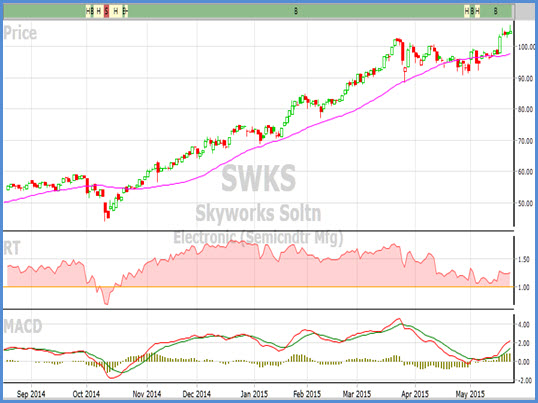
Task: Click the rightmost B signal marker in signal bar
Action: click(495, 11)
